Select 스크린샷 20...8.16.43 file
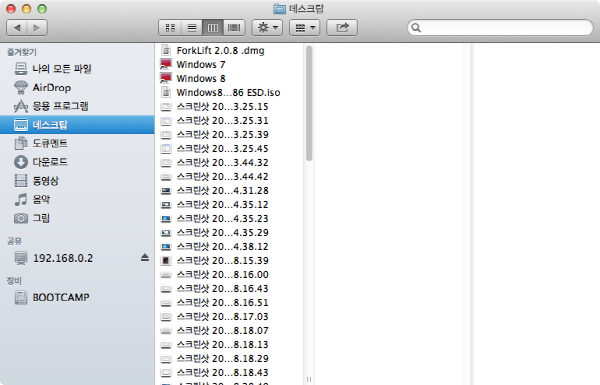Screen dimensions: 600x385 click(230, 288)
